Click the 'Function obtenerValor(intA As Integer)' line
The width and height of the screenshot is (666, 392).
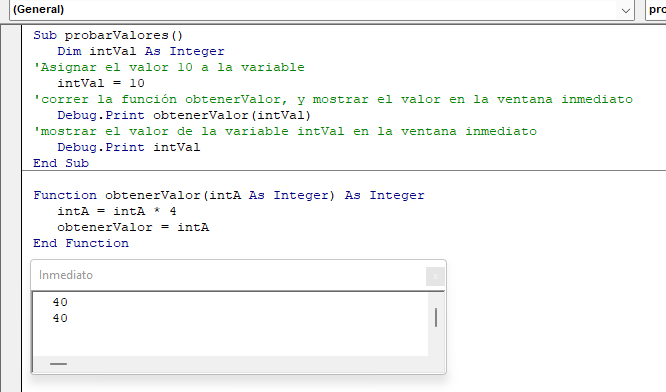(x=229, y=195)
